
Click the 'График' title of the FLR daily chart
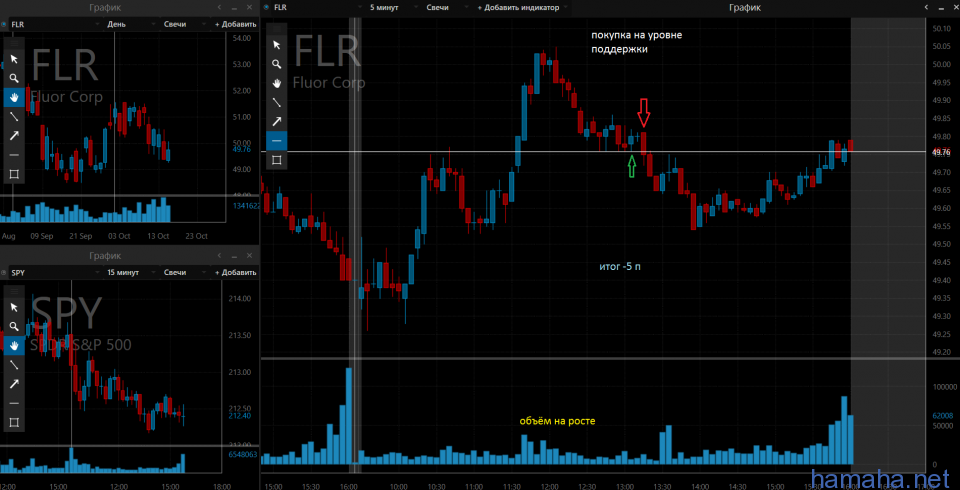coord(105,8)
